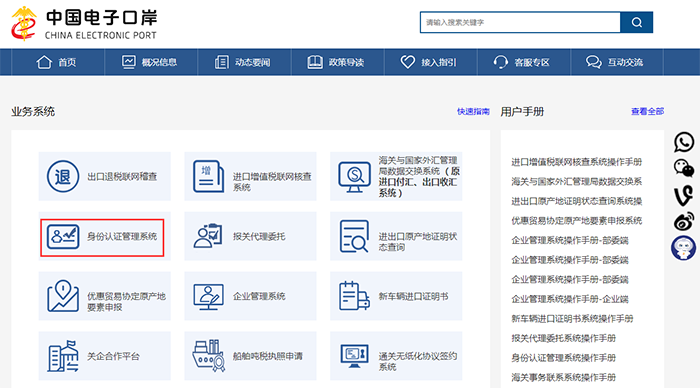Open manual 身份认证管理系统操作手册
This screenshot has width=700, height=388.
pyautogui.click(x=563, y=358)
